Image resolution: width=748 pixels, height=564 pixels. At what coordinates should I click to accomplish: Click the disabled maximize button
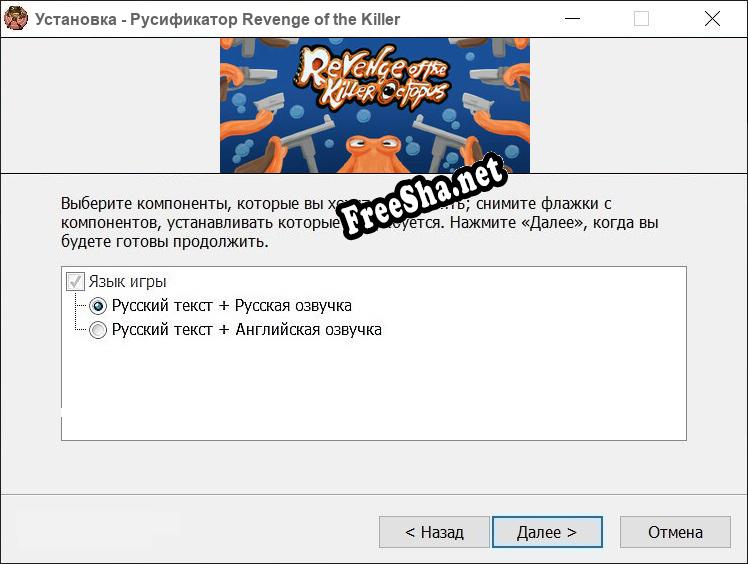pyautogui.click(x=641, y=19)
